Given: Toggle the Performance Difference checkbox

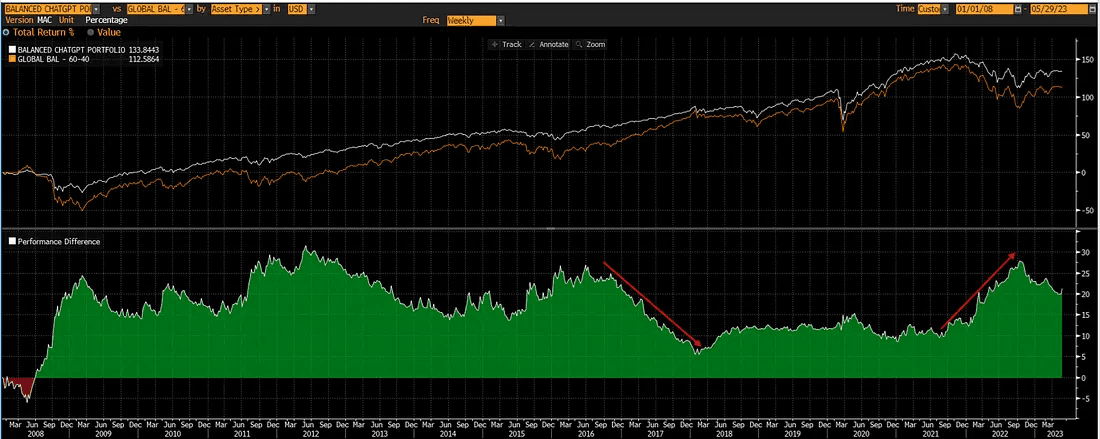Looking at the screenshot, I should [12, 241].
